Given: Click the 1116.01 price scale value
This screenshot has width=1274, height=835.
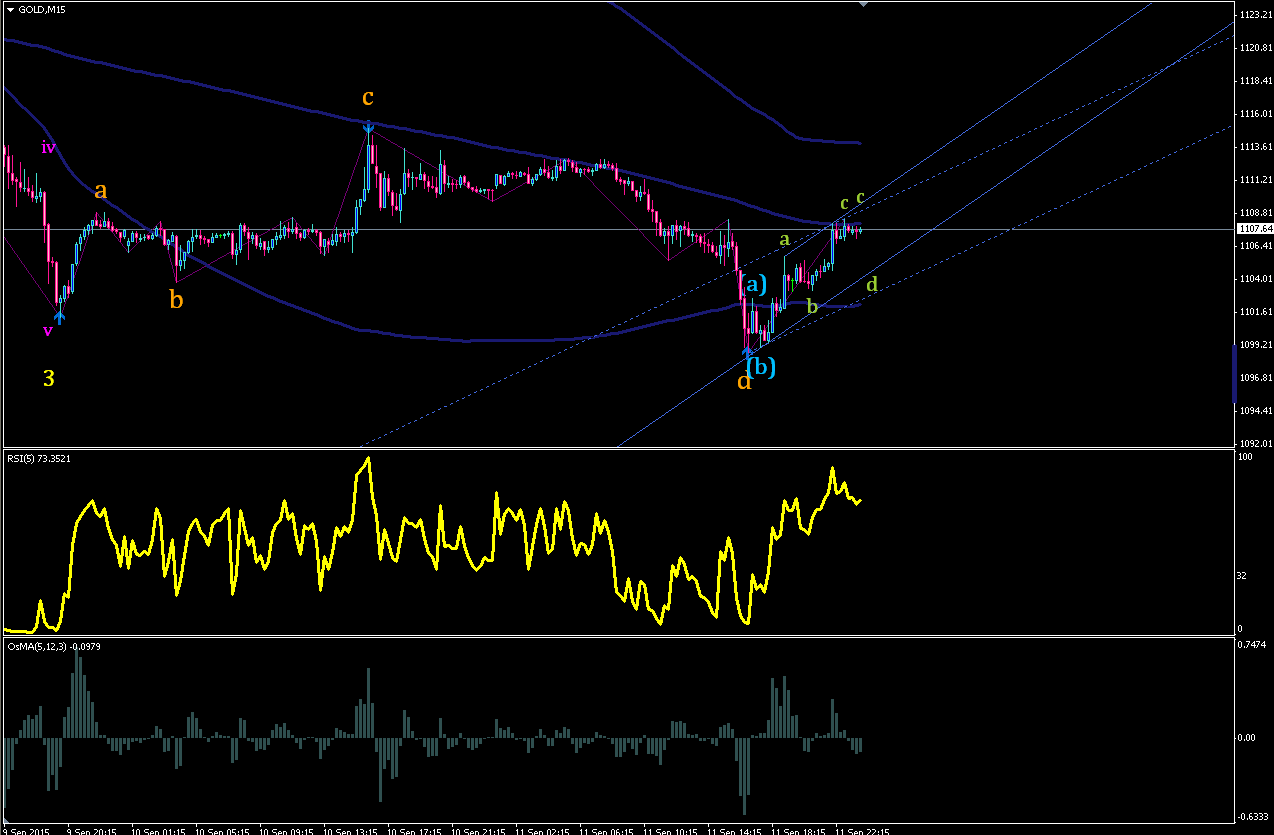Looking at the screenshot, I should [1255, 114].
